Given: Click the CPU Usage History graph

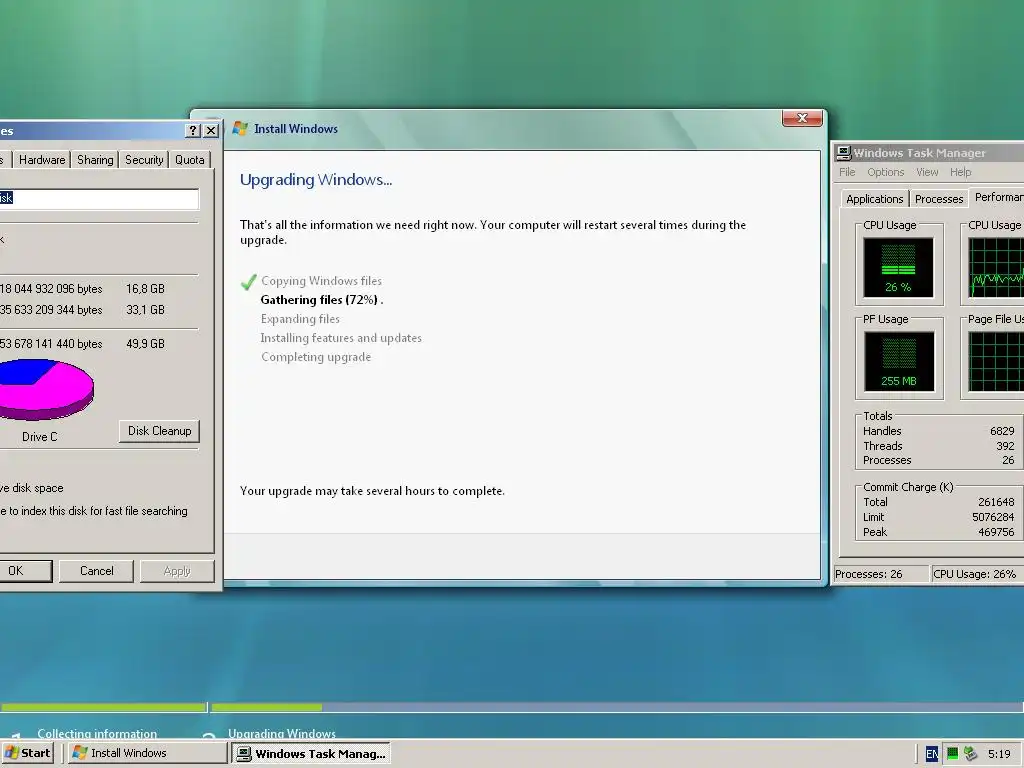Looking at the screenshot, I should (x=996, y=268).
